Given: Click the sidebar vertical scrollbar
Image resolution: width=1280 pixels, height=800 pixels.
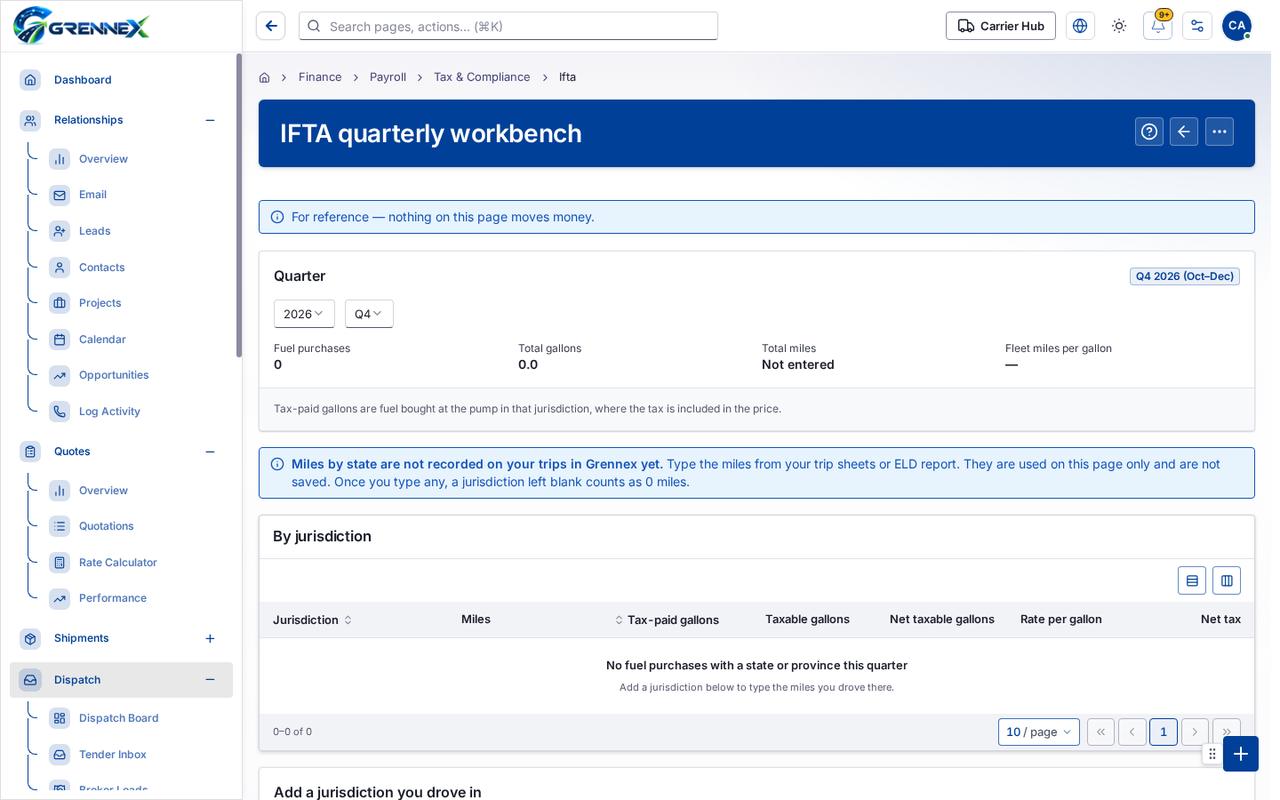Looking at the screenshot, I should click(x=239, y=205).
